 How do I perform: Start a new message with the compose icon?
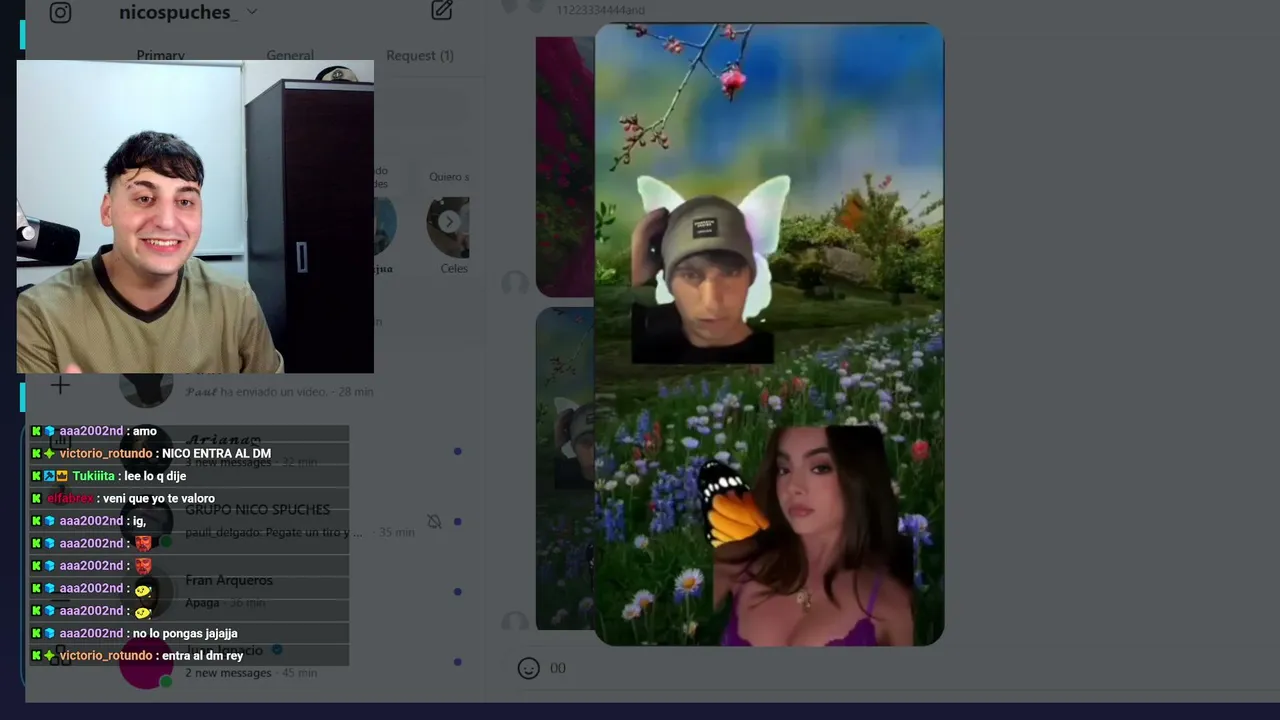tap(442, 11)
